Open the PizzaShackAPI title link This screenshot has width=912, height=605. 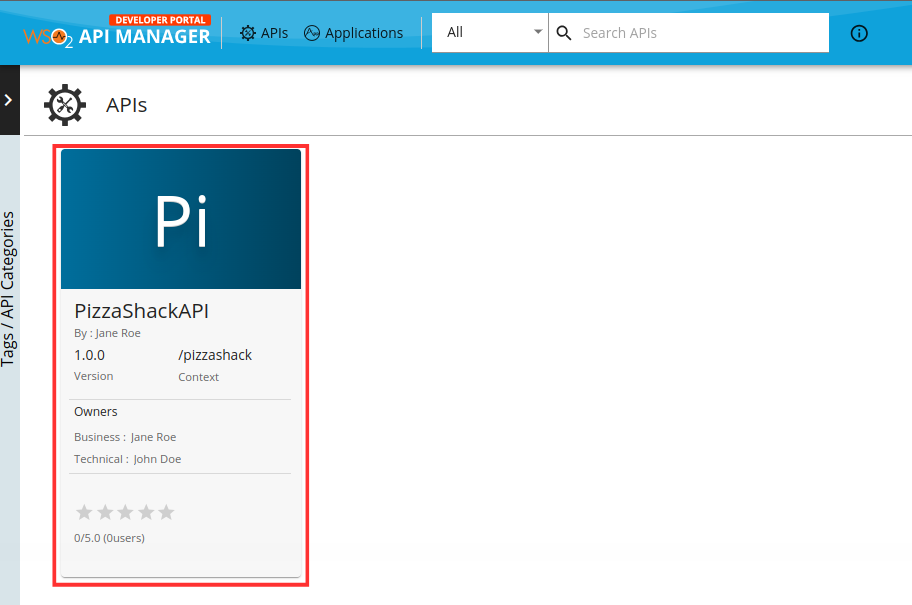click(141, 311)
